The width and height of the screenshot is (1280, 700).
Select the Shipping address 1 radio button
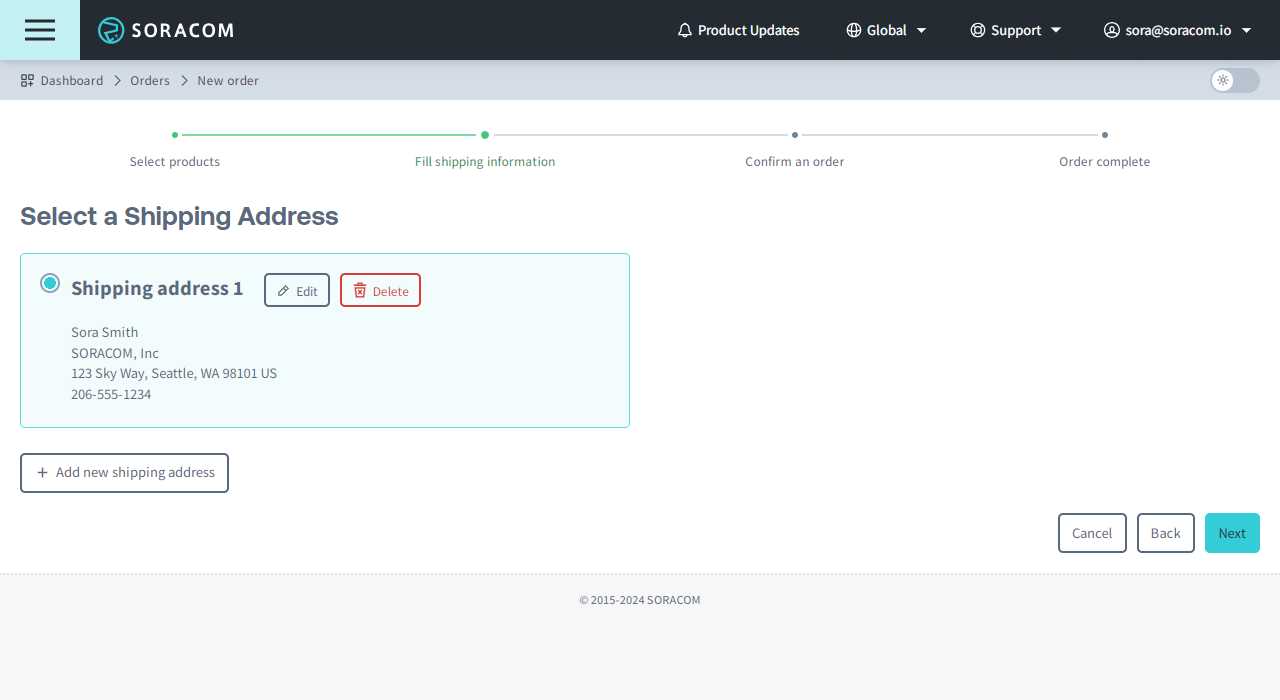(x=50, y=283)
